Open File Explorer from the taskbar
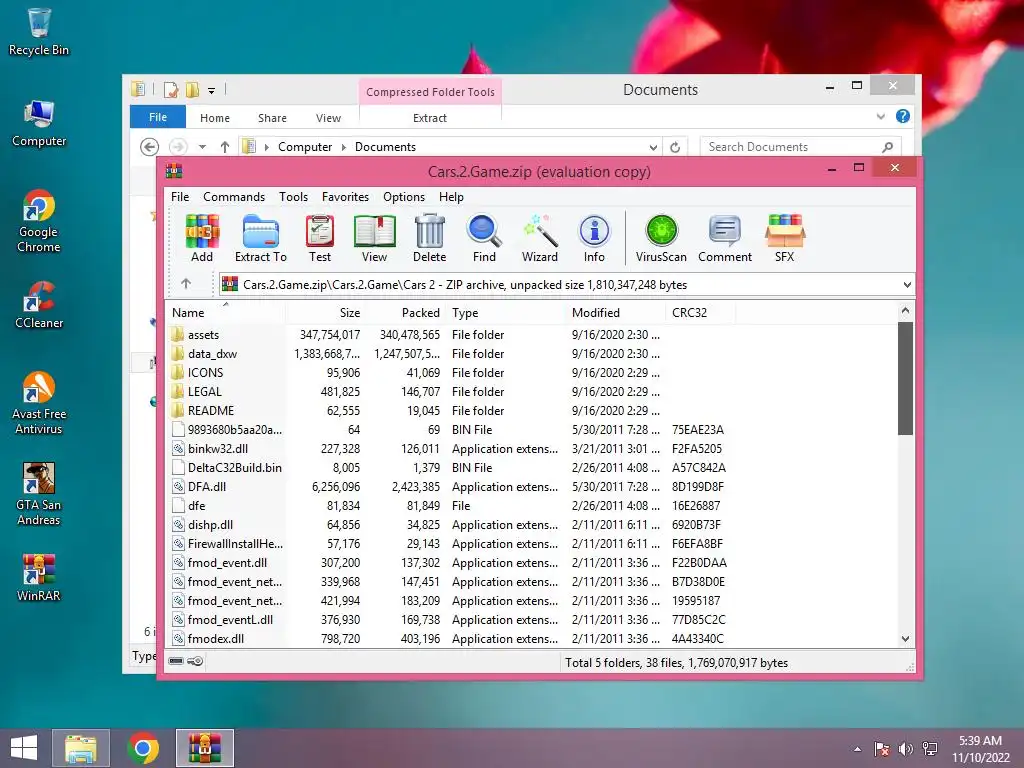This screenshot has width=1024, height=768. pos(81,748)
